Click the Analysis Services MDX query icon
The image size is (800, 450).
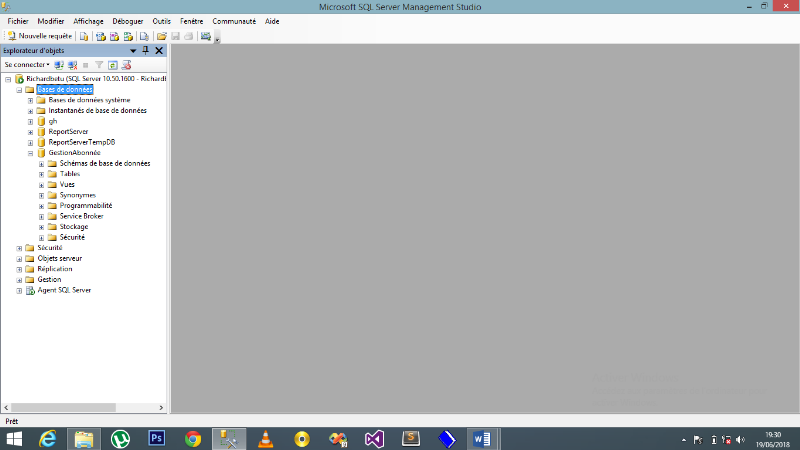[101, 36]
